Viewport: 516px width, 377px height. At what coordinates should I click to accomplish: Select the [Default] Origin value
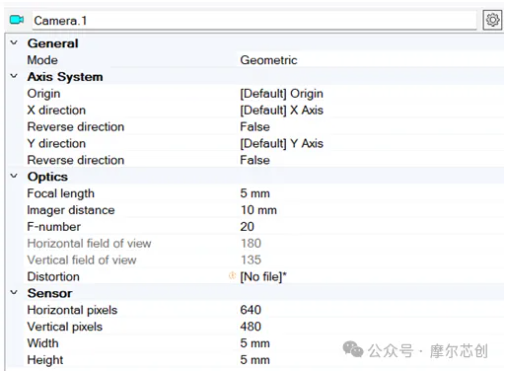pyautogui.click(x=282, y=94)
